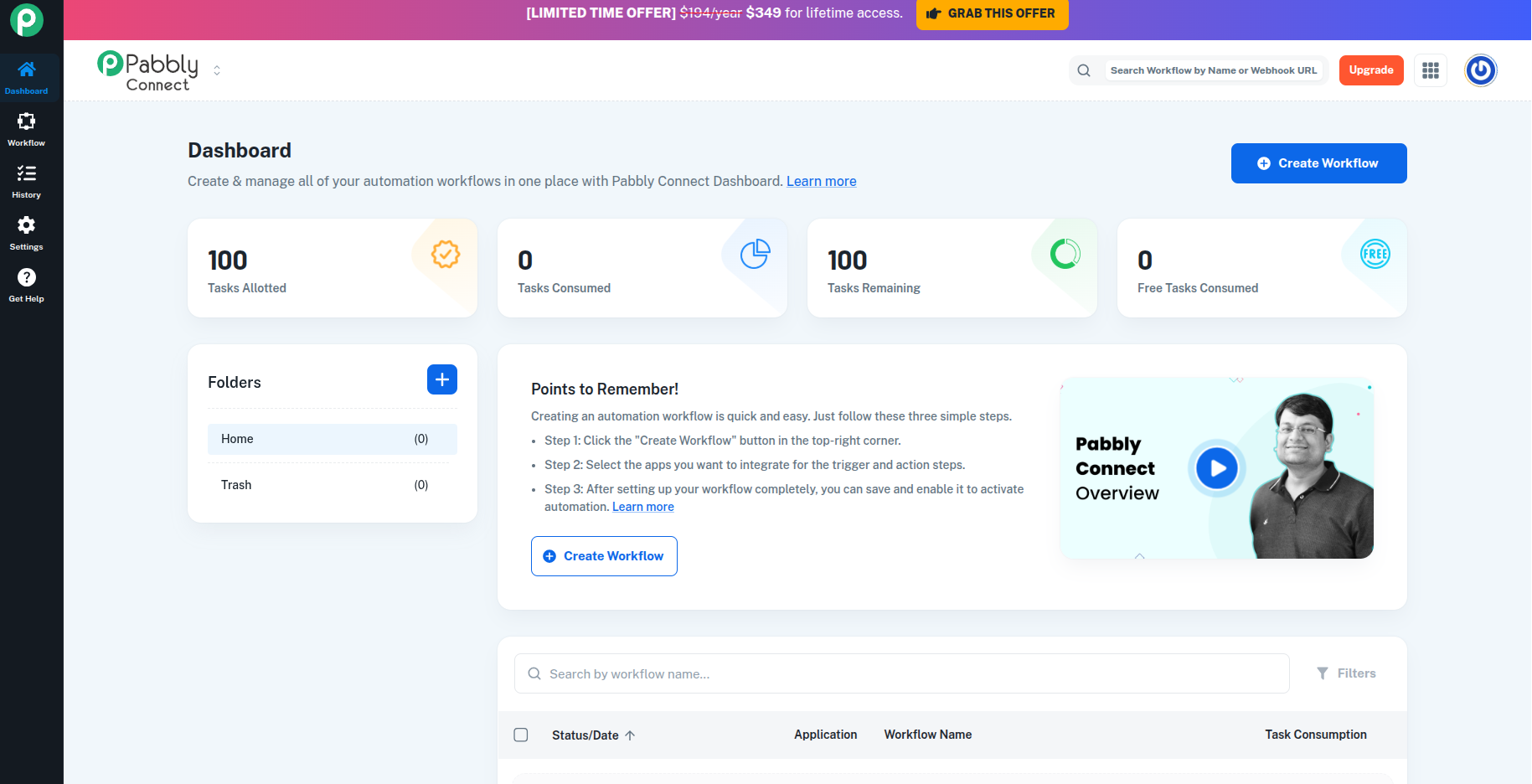Sort by Status/Date column arrow

(630, 735)
